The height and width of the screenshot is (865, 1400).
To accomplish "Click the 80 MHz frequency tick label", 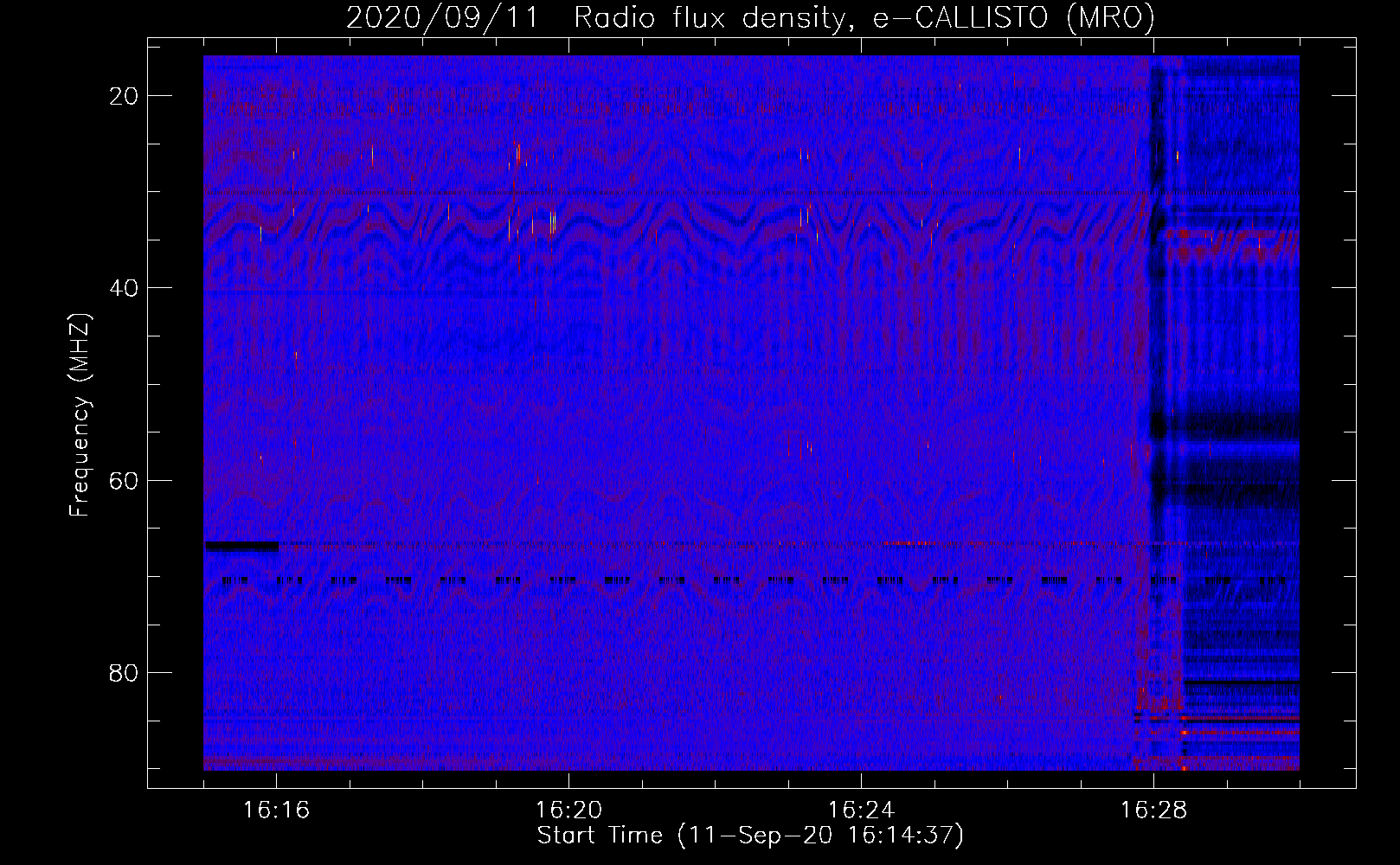I will (124, 672).
